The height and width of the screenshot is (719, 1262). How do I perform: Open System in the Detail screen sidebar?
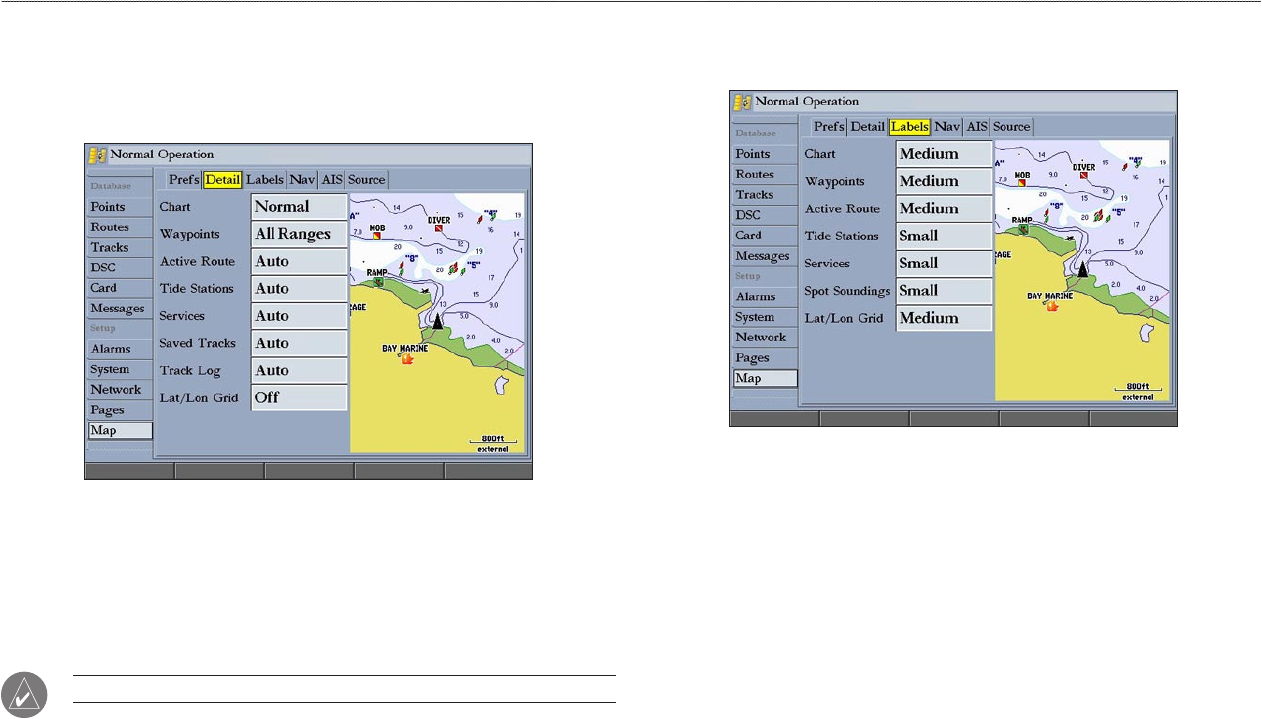[120, 369]
